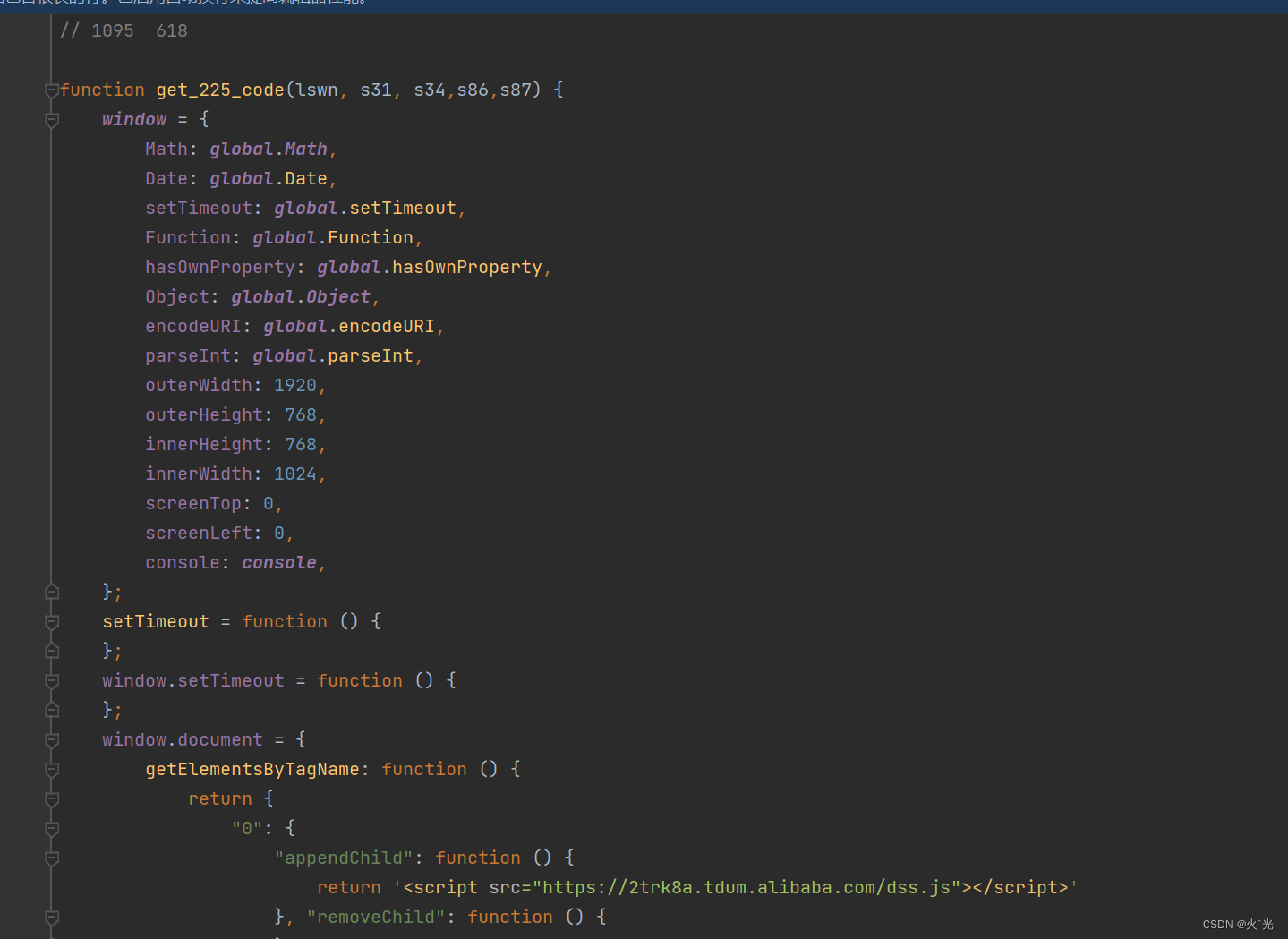Click the '"removeChild"' key

[376, 917]
